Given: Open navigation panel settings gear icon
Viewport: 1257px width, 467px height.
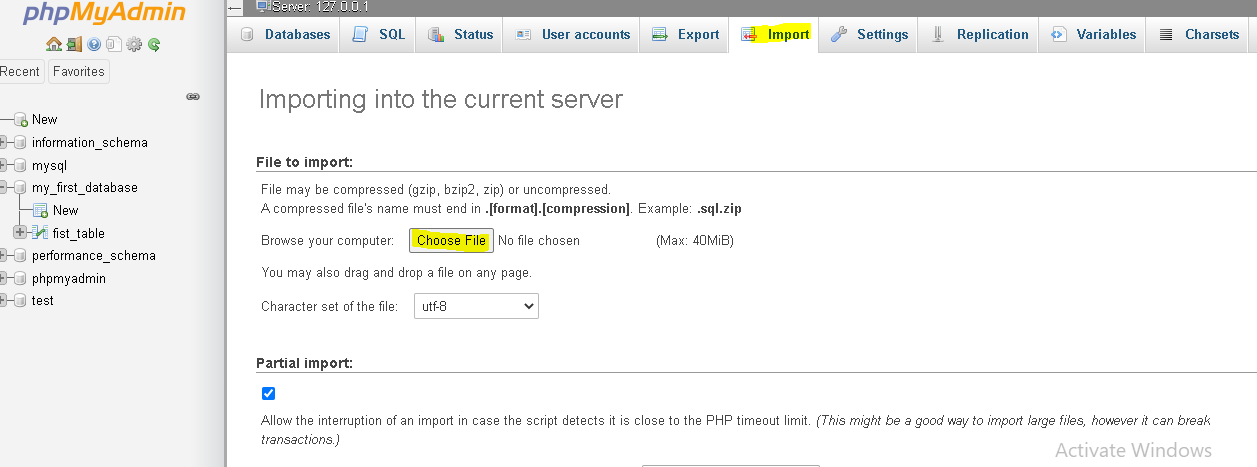Looking at the screenshot, I should [x=134, y=44].
